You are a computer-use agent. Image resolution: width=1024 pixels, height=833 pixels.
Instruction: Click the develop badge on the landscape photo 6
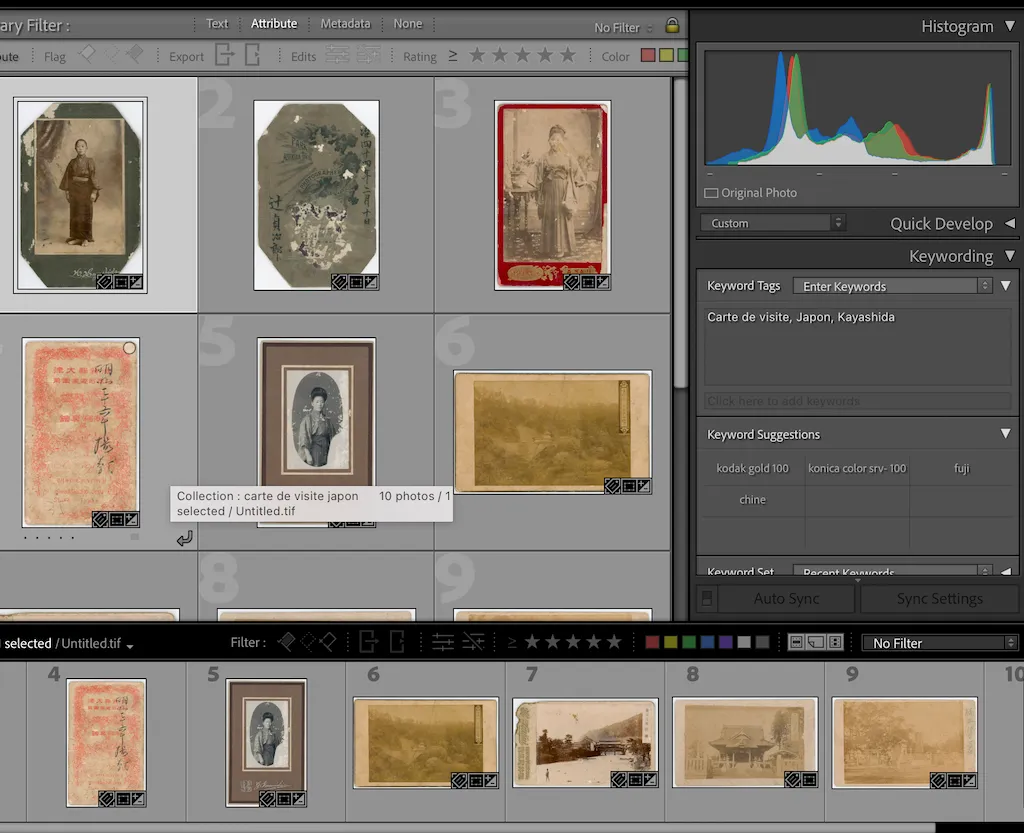[644, 486]
